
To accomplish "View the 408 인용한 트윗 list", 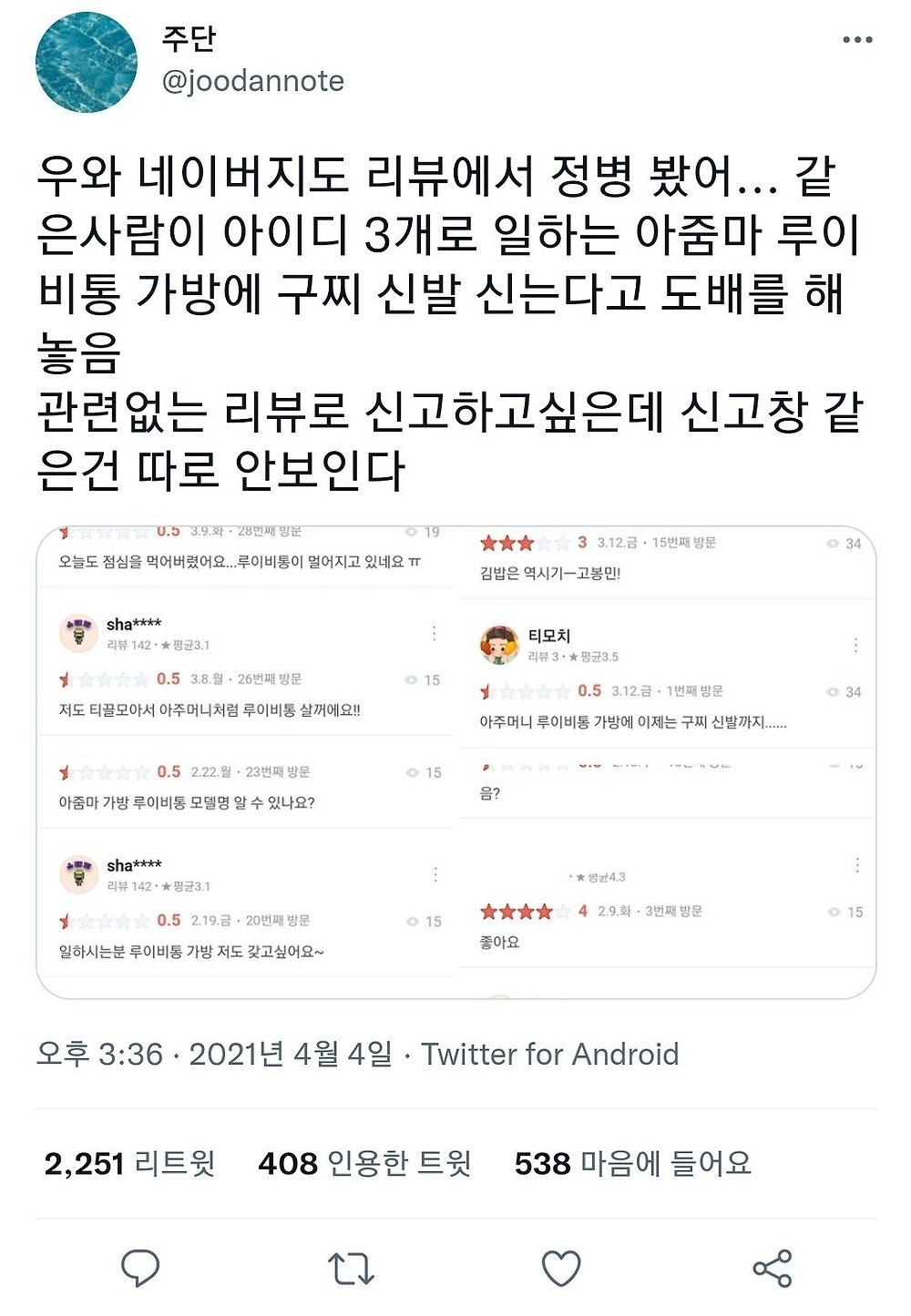I will 364,1163.
